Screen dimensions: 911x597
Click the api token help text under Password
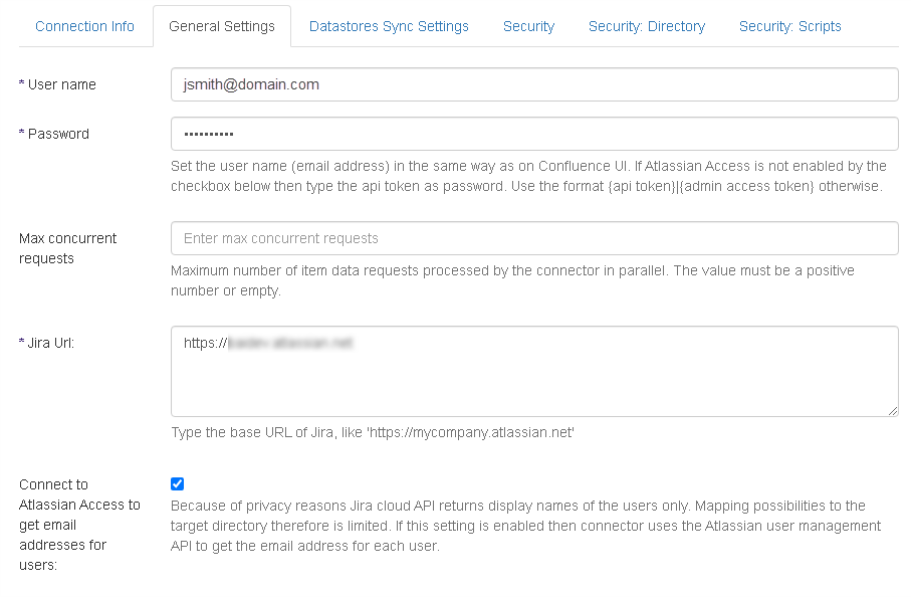528,176
